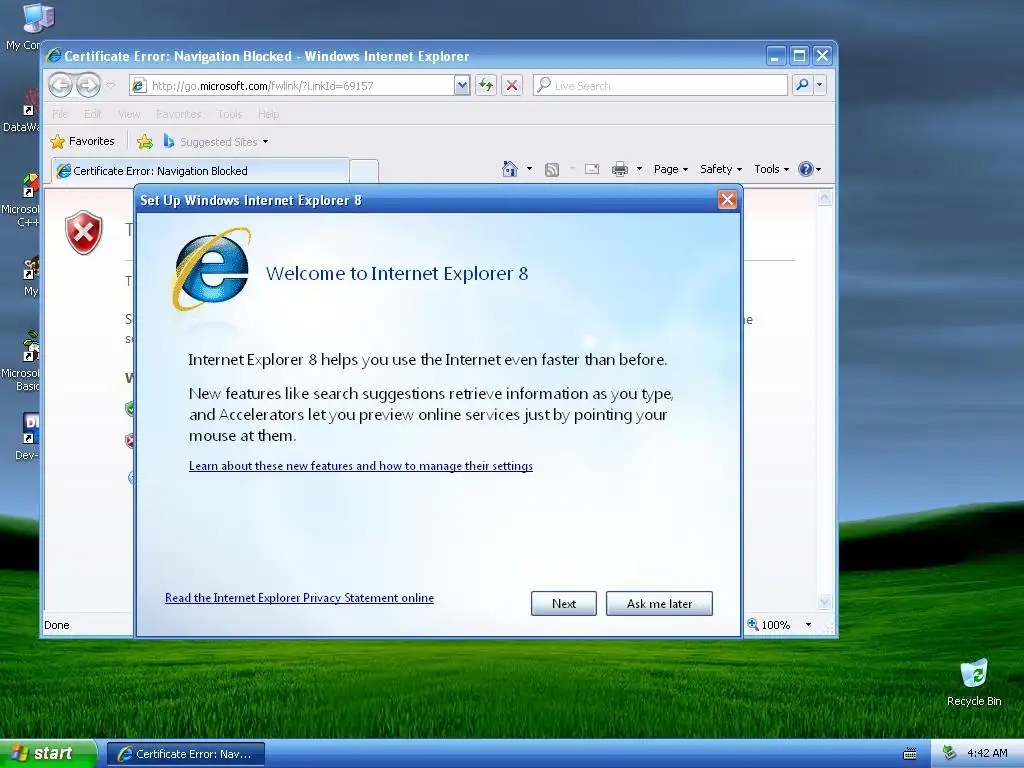Click the Print icon
This screenshot has width=1024, height=768.
(620, 169)
